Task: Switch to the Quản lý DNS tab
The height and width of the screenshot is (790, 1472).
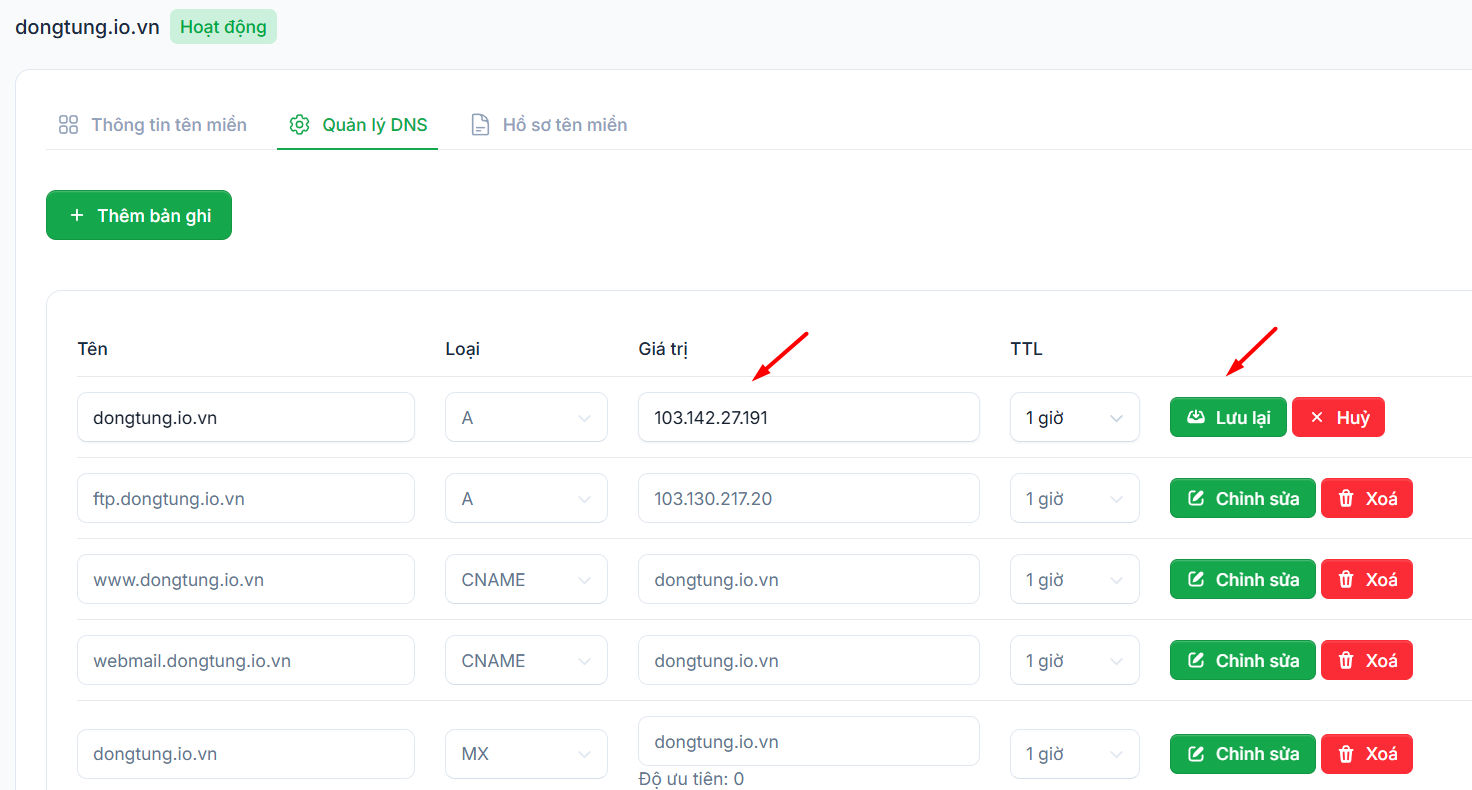Action: pyautogui.click(x=357, y=125)
